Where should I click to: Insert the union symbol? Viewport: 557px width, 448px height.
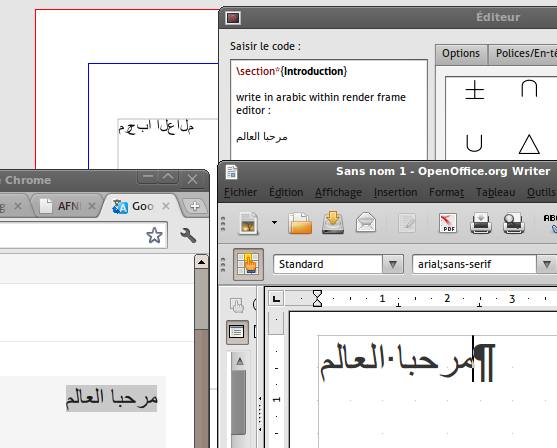pos(474,143)
